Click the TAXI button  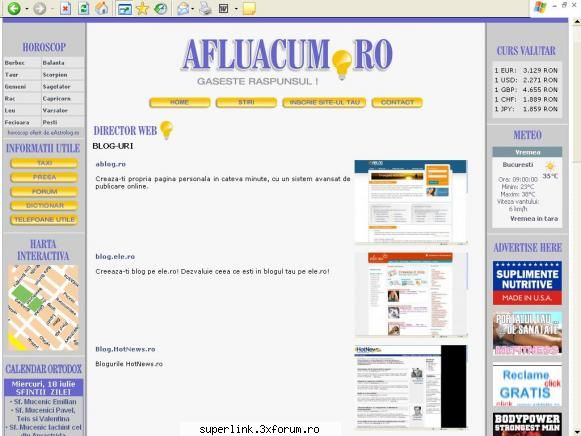pyautogui.click(x=44, y=163)
